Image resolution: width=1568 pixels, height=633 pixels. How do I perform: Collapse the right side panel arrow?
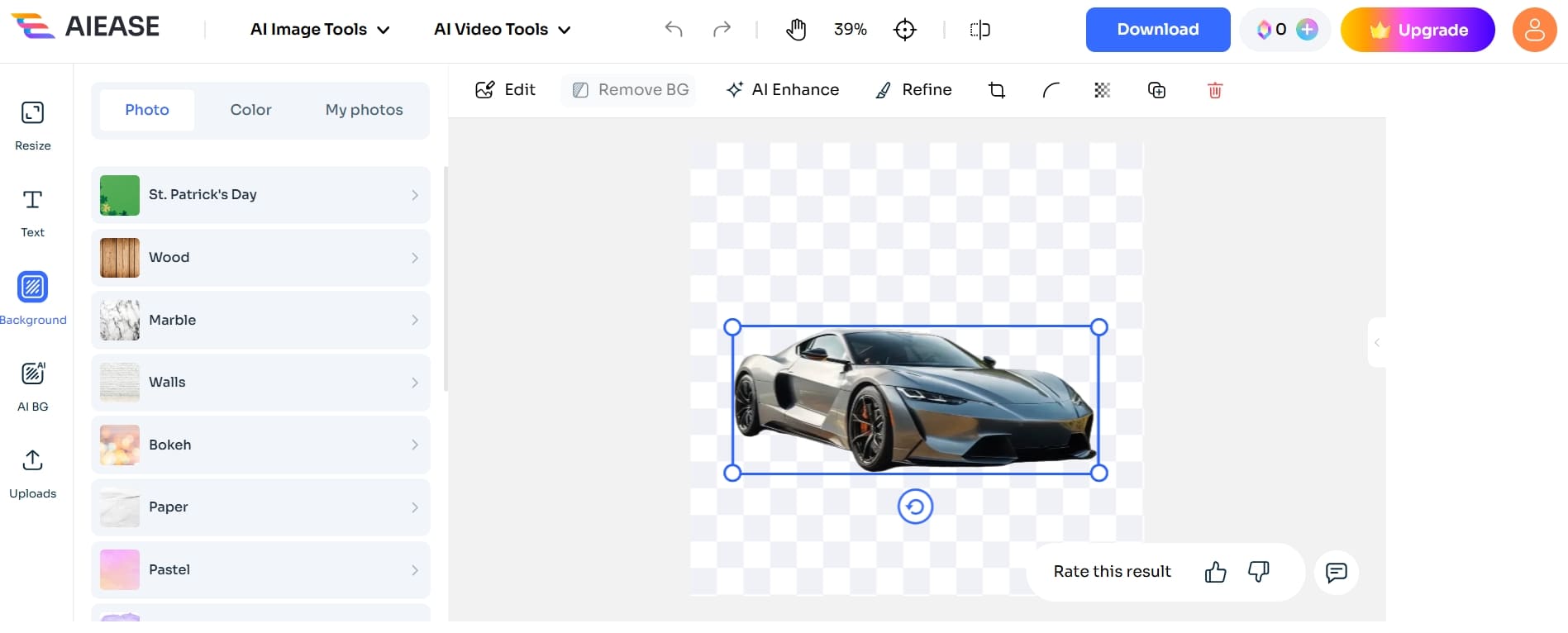[1377, 342]
